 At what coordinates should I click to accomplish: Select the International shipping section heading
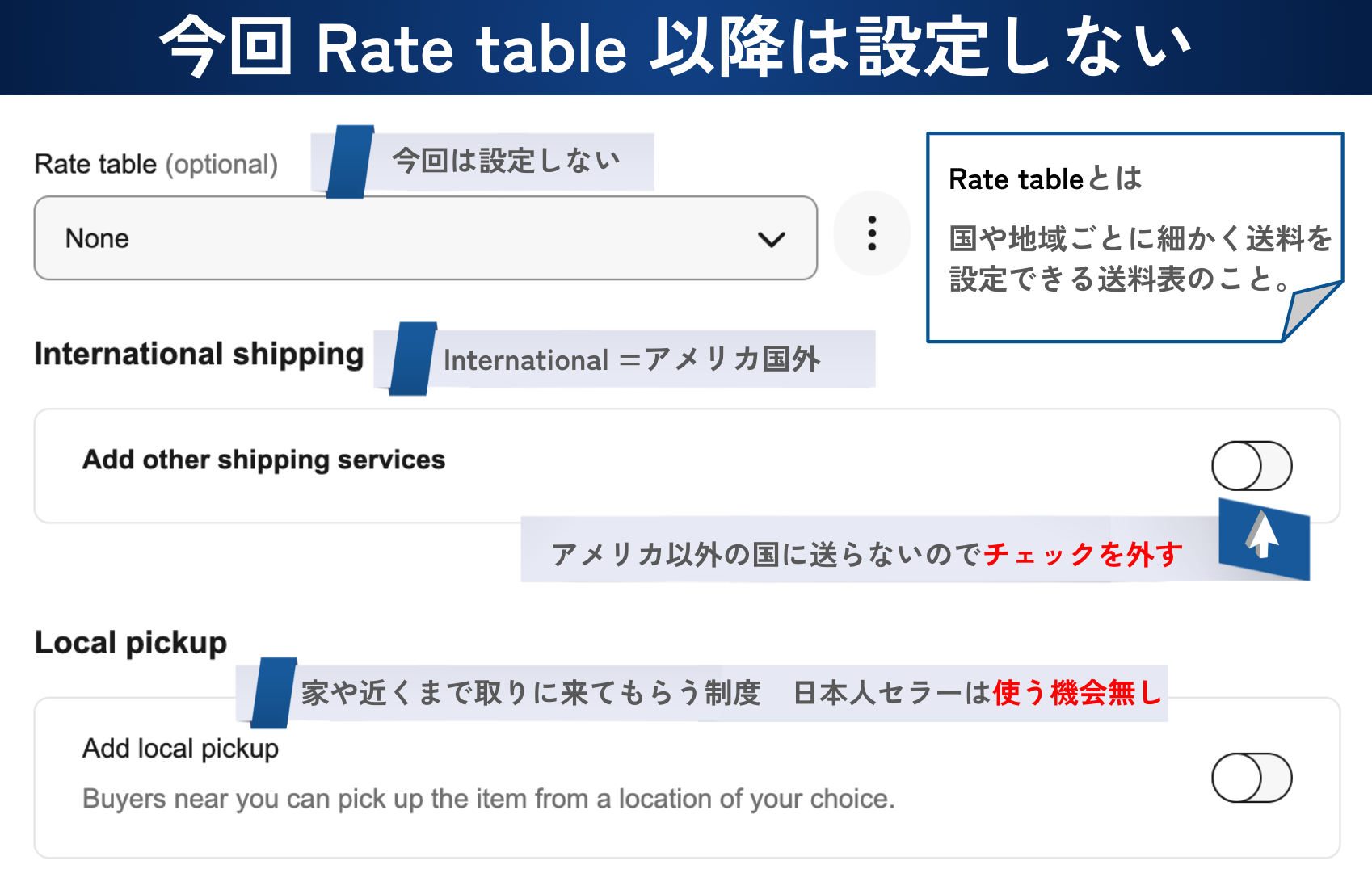(x=199, y=354)
